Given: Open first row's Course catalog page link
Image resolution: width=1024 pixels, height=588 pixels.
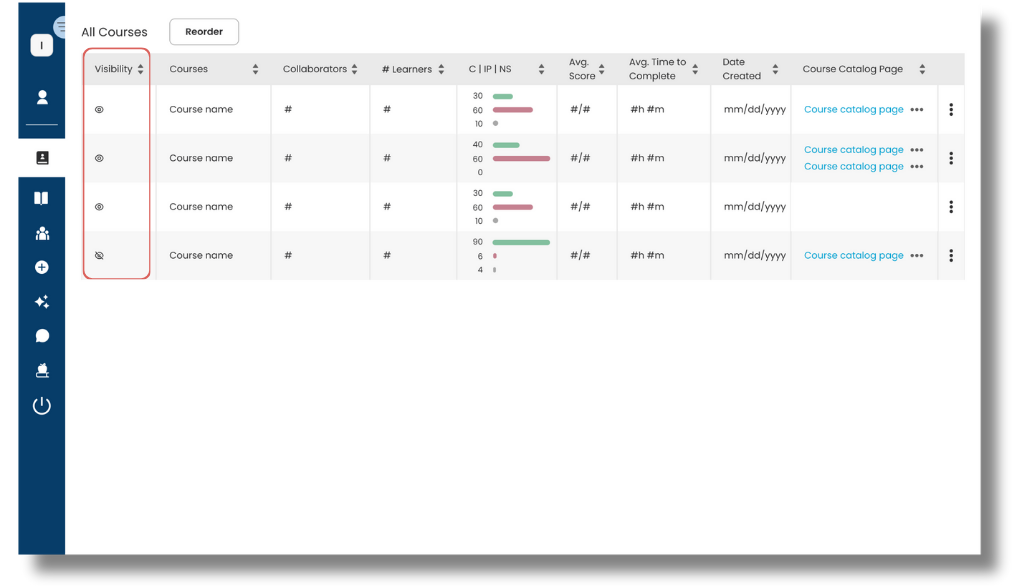Looking at the screenshot, I should [x=854, y=109].
